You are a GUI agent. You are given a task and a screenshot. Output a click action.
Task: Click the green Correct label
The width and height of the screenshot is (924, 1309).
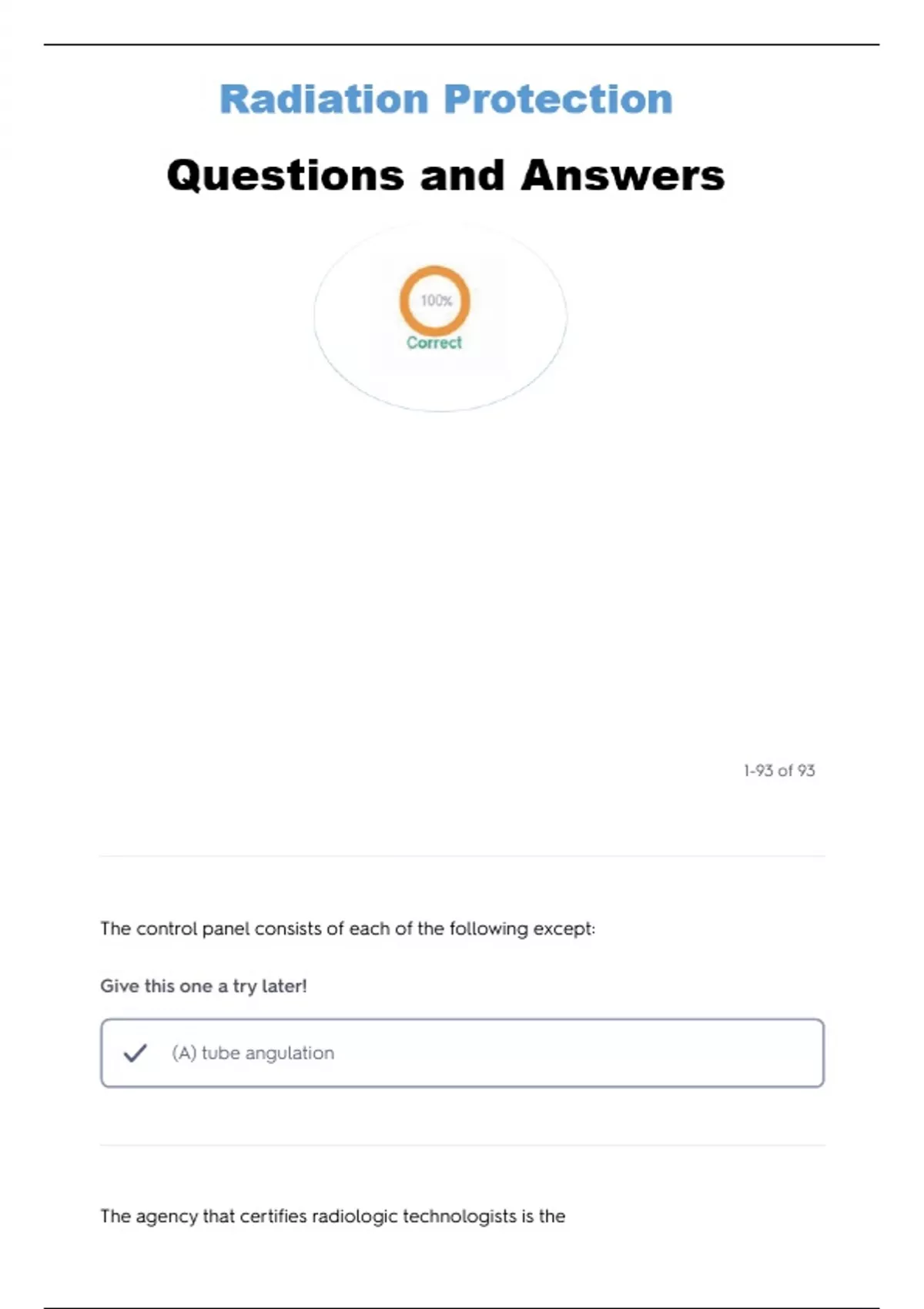pos(434,343)
